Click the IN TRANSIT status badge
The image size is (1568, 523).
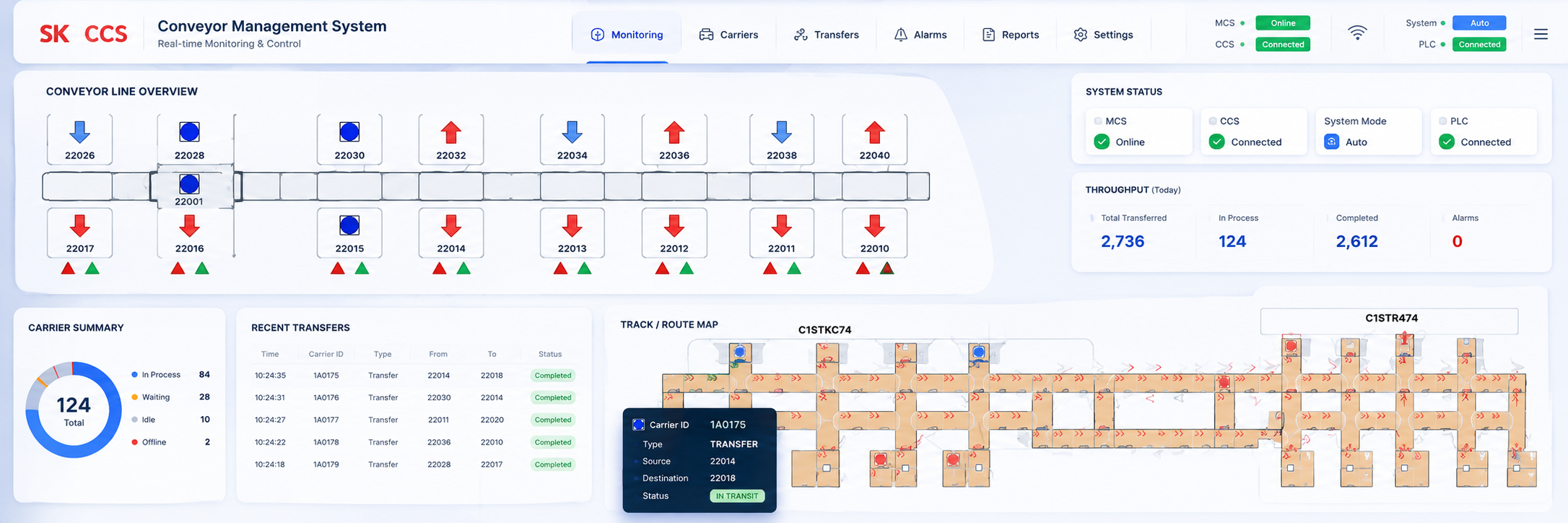point(737,496)
